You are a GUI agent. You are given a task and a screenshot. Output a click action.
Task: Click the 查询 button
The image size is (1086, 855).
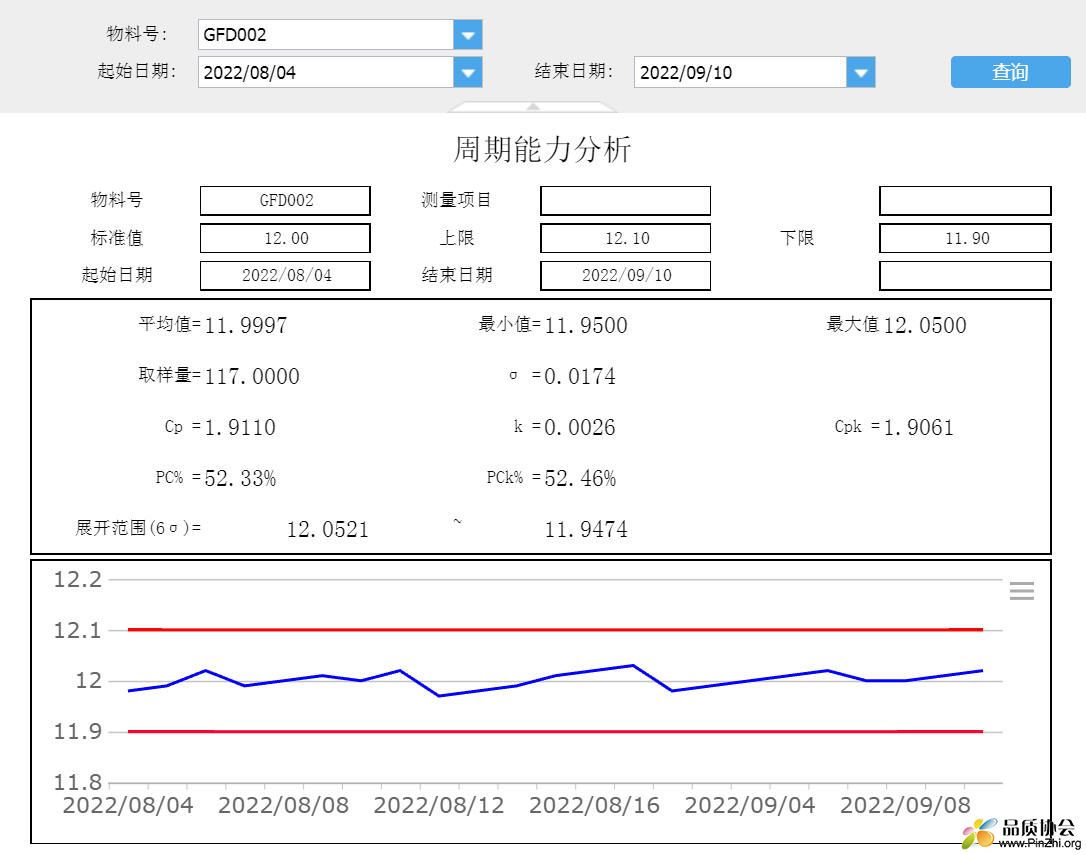point(1011,72)
